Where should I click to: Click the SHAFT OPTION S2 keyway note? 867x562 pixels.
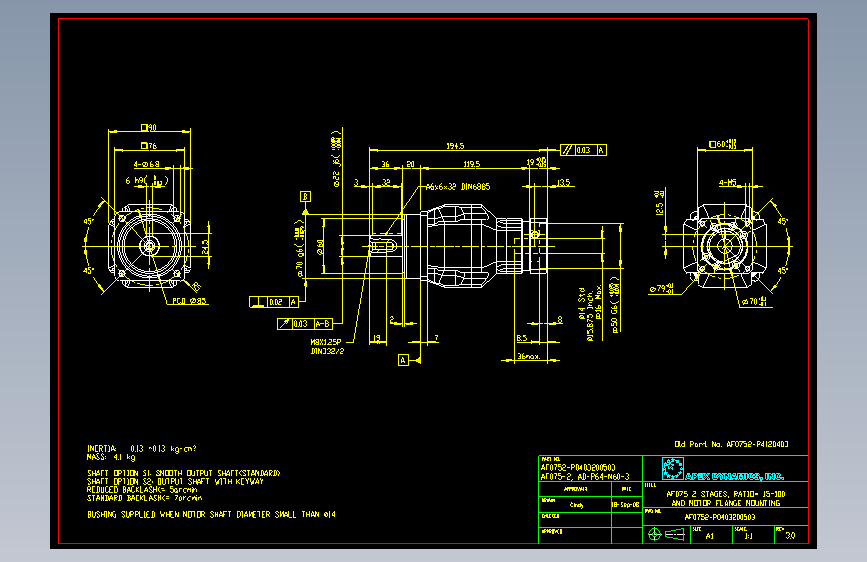pos(175,482)
